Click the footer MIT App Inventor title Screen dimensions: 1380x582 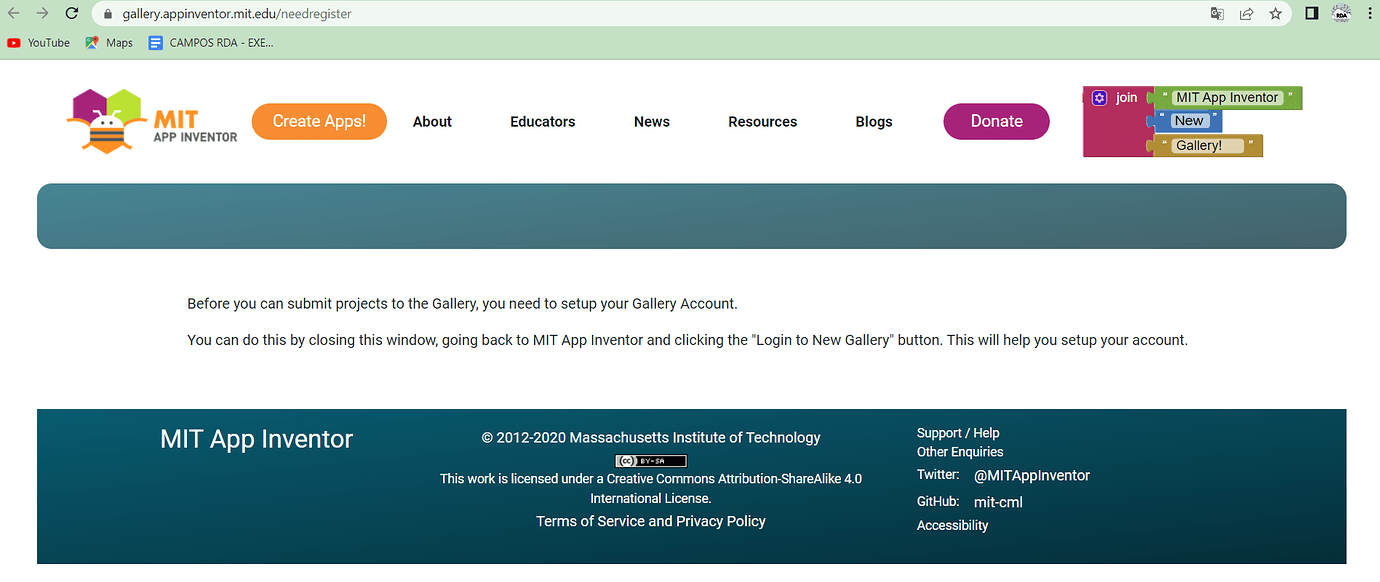[257, 439]
